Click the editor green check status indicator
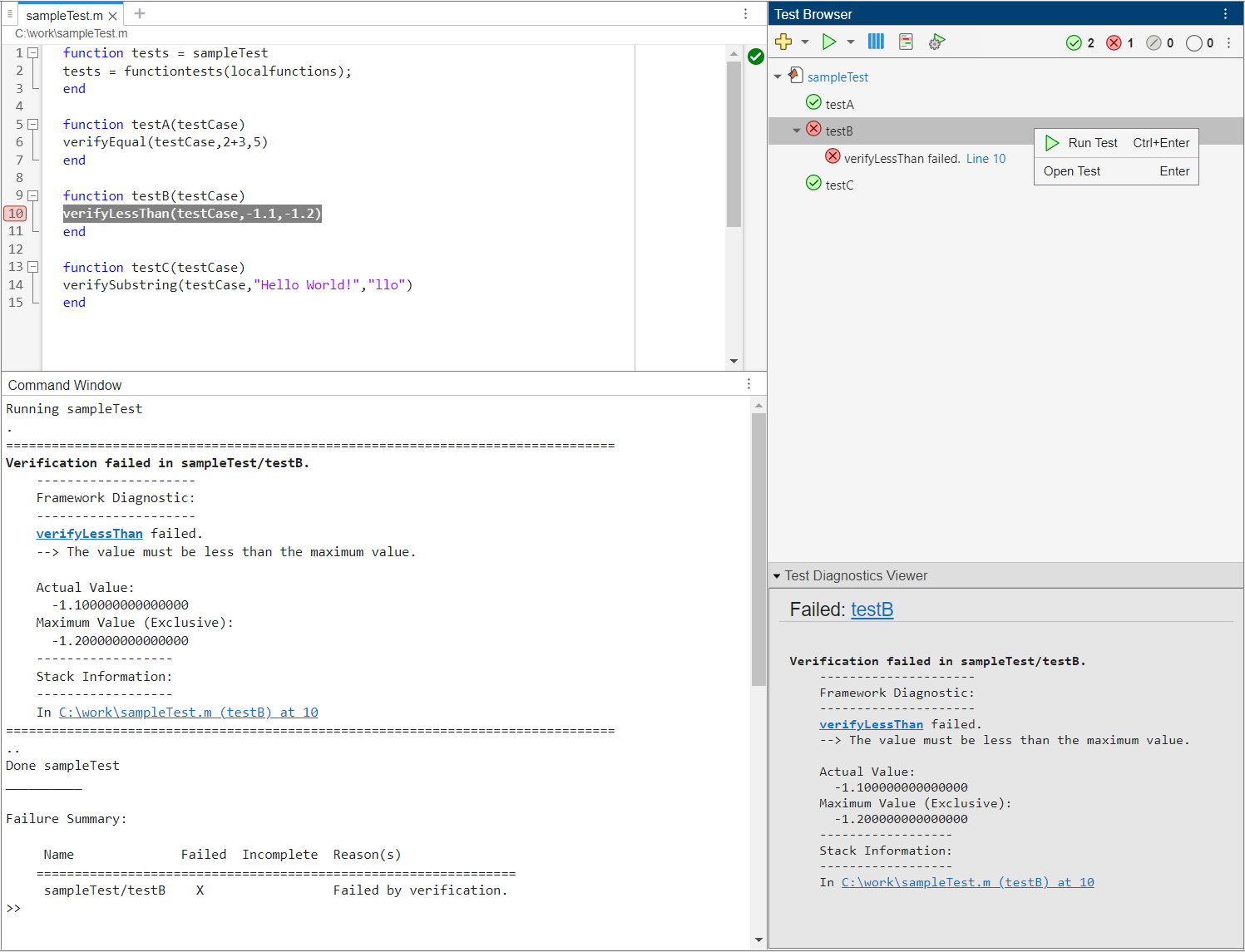 pyautogui.click(x=755, y=57)
